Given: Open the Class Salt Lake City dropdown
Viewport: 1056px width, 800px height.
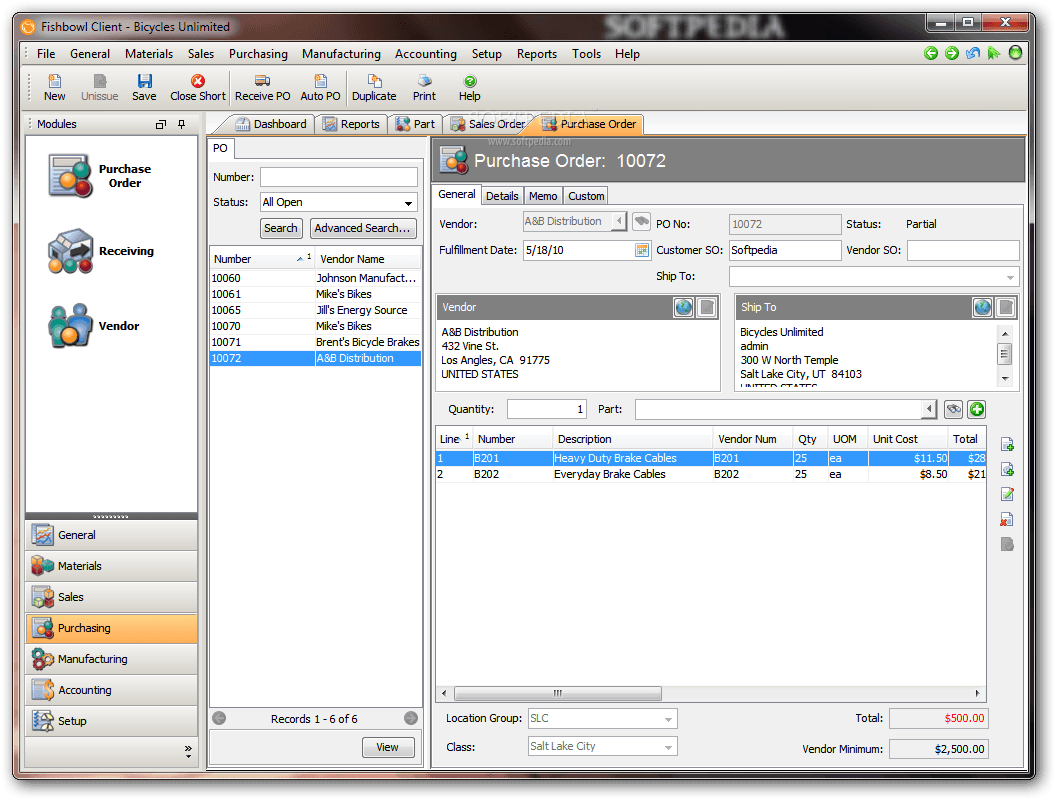Looking at the screenshot, I should (x=668, y=747).
